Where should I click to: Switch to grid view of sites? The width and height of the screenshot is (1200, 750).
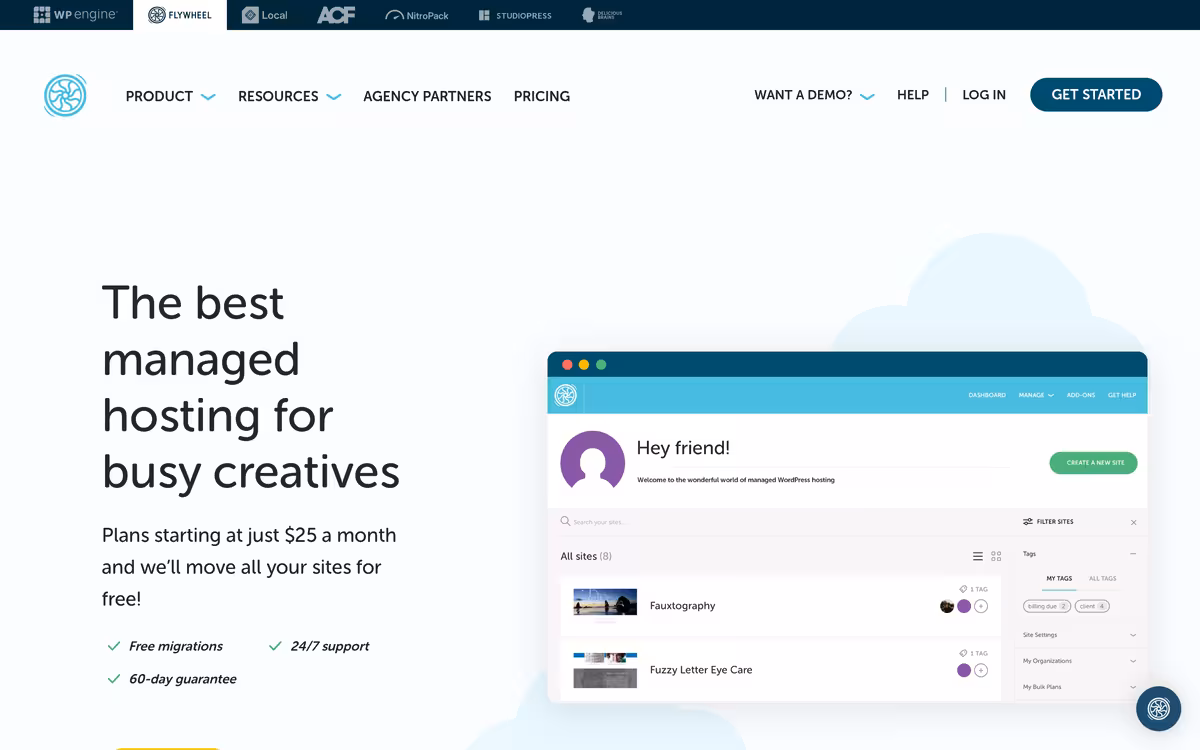[x=996, y=556]
